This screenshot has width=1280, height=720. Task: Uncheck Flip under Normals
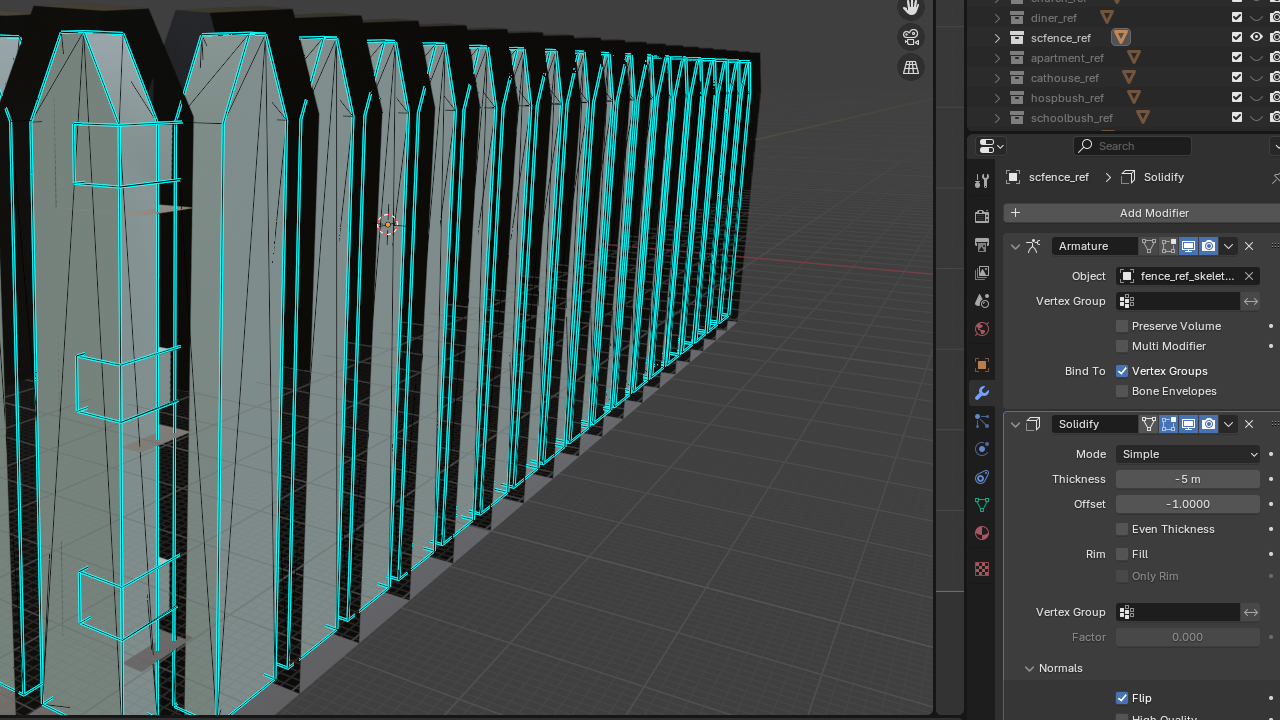pyautogui.click(x=1122, y=698)
